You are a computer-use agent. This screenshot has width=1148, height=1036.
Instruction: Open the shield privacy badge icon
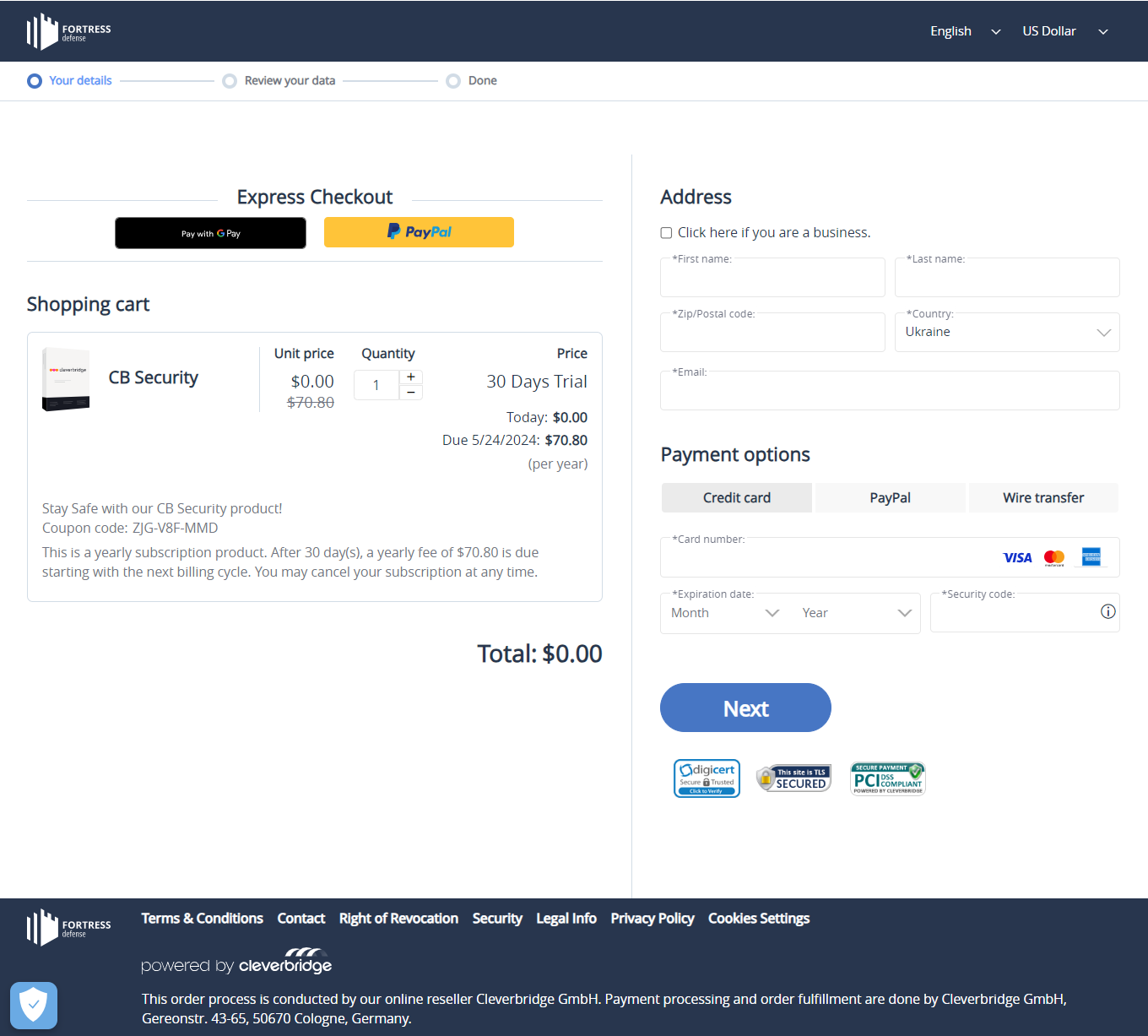click(34, 1005)
